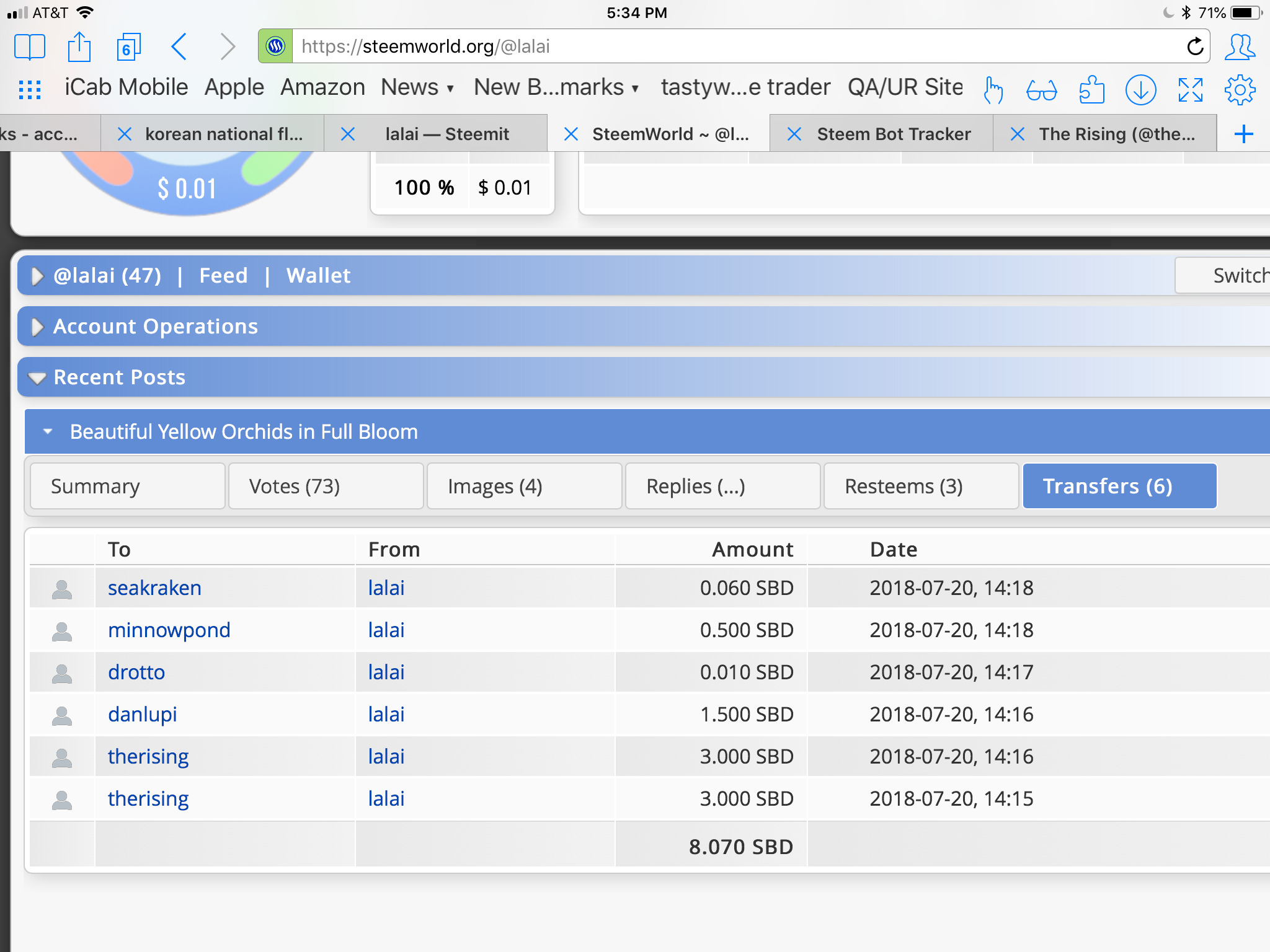Open the apps grid icon

point(30,89)
